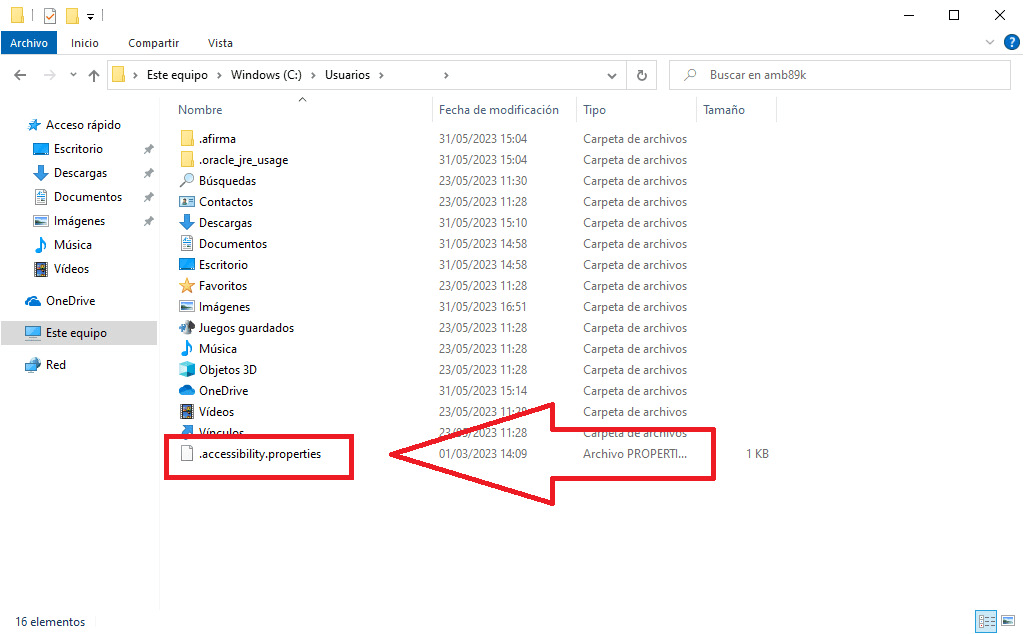The width and height of the screenshot is (1024, 634).
Task: Open the Help question mark icon
Action: pyautogui.click(x=1011, y=42)
